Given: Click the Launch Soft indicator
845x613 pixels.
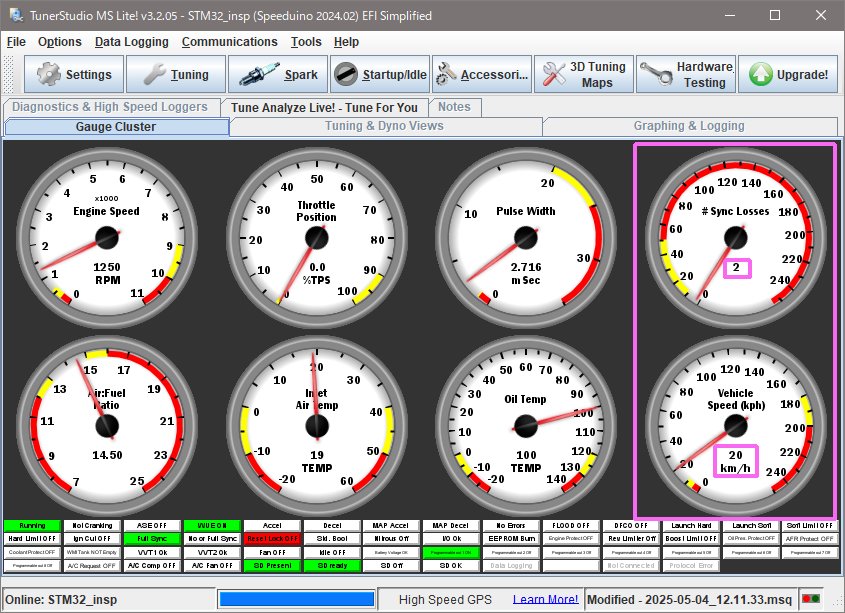Looking at the screenshot, I should [x=751, y=525].
